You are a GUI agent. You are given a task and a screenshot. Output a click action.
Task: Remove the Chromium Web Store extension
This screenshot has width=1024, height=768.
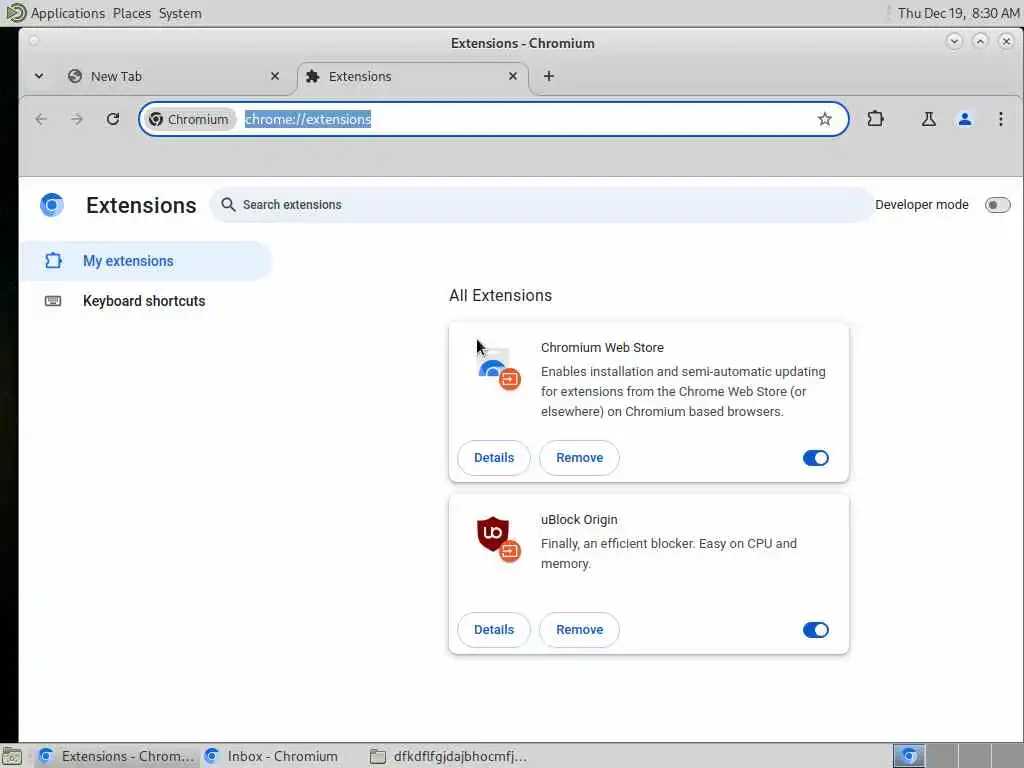[x=579, y=458]
